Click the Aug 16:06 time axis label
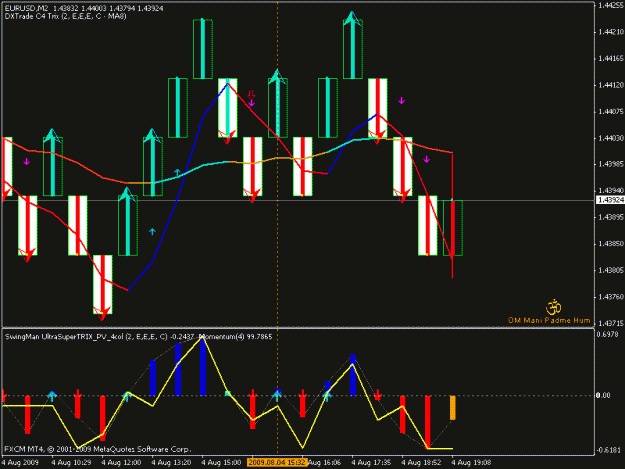The height and width of the screenshot is (469, 625). (x=324, y=463)
